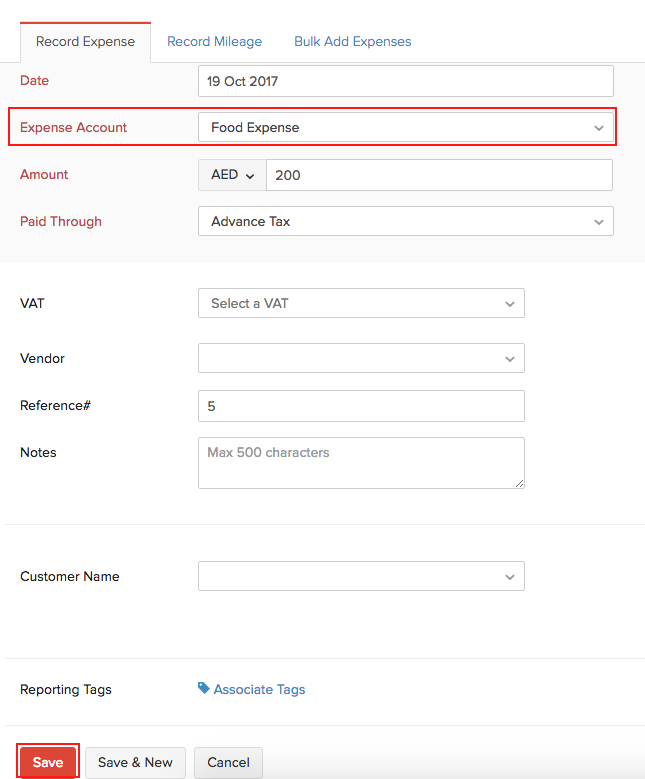Viewport: 645px width, 779px height.
Task: Open the Customer Name dropdown
Action: (x=361, y=576)
